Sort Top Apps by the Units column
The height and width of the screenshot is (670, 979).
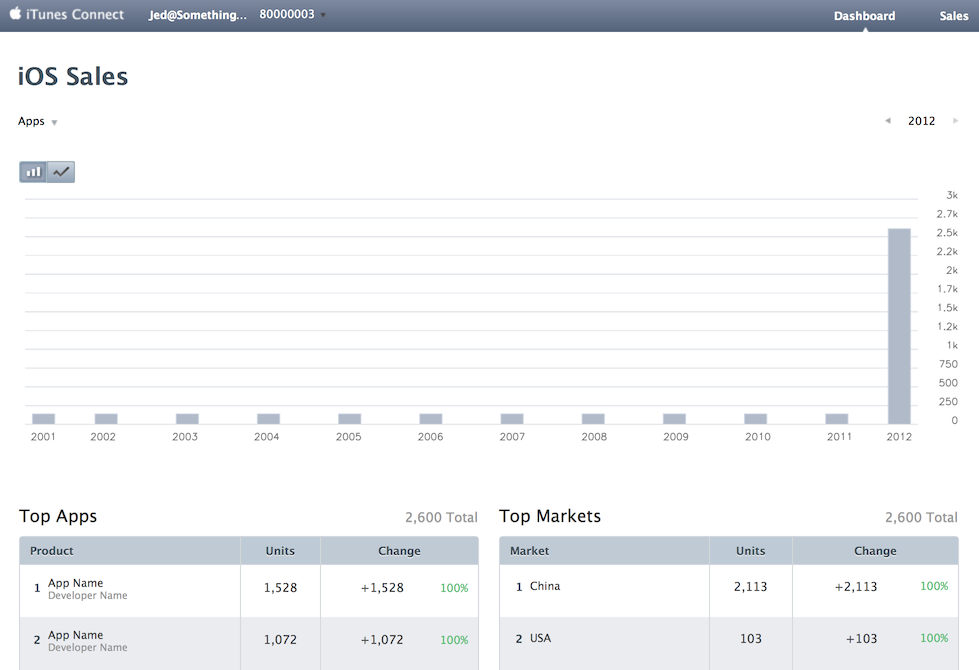(x=280, y=550)
